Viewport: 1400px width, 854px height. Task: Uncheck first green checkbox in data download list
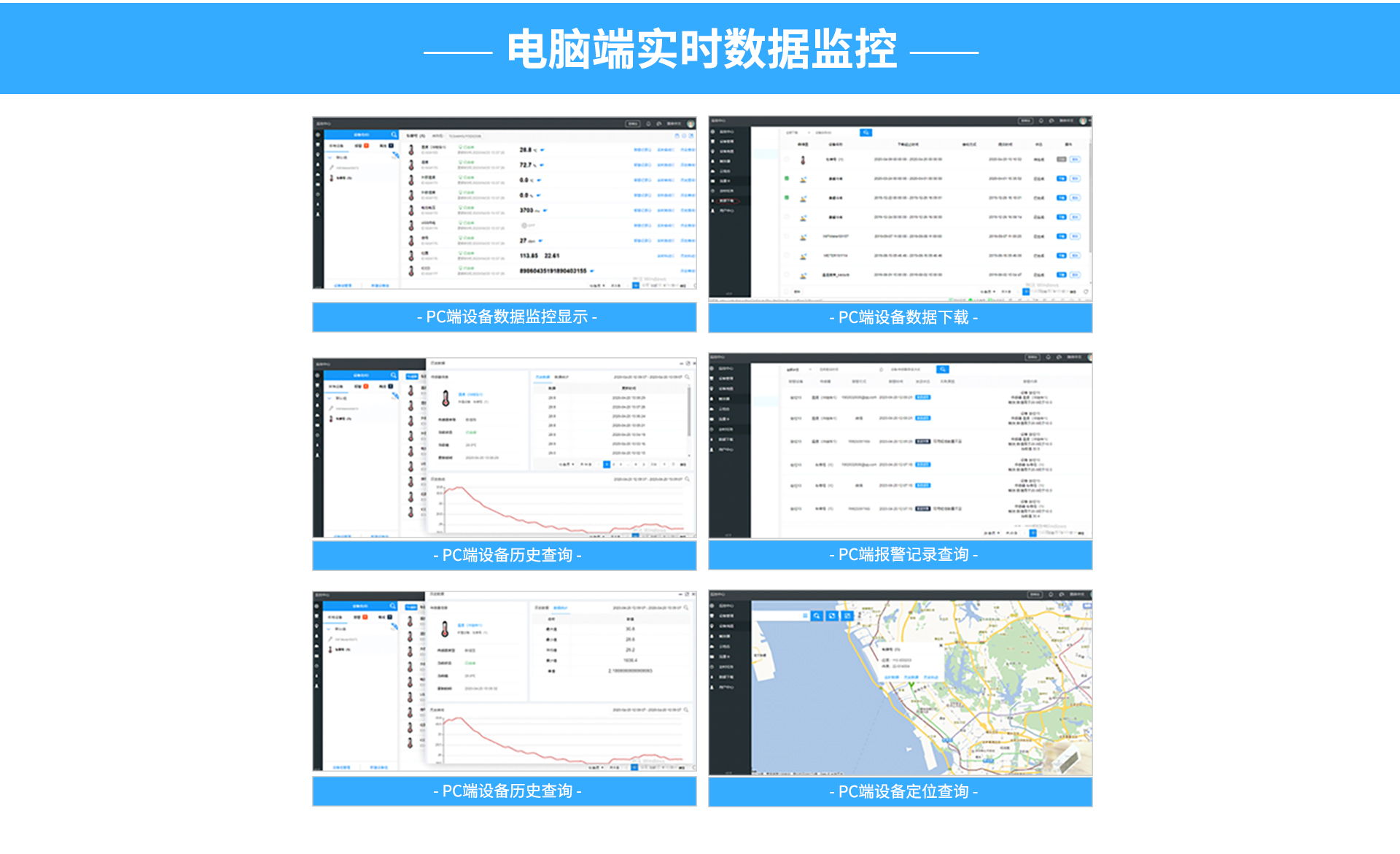pos(787,178)
